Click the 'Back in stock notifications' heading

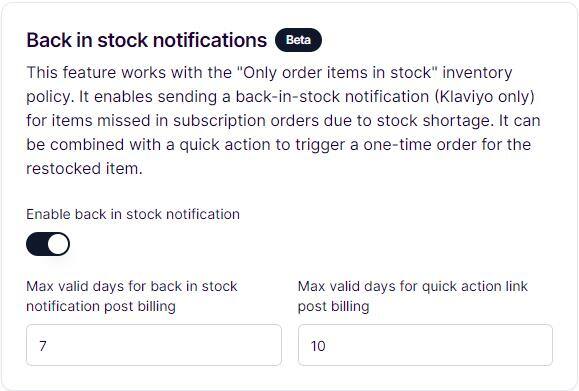pos(147,40)
